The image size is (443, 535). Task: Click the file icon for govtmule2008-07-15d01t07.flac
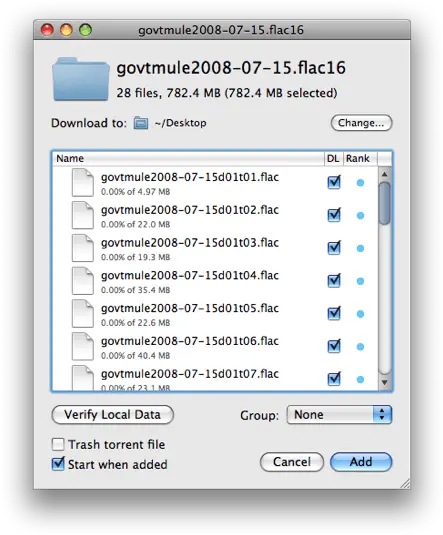point(83,378)
